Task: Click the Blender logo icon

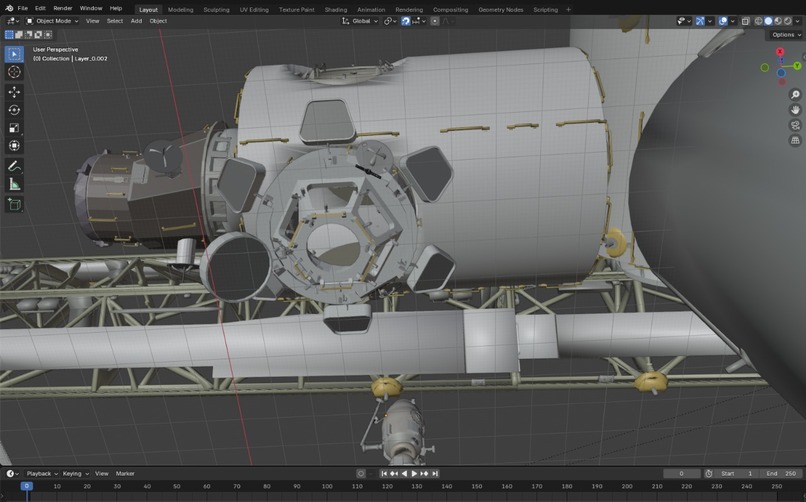Action: (x=9, y=8)
